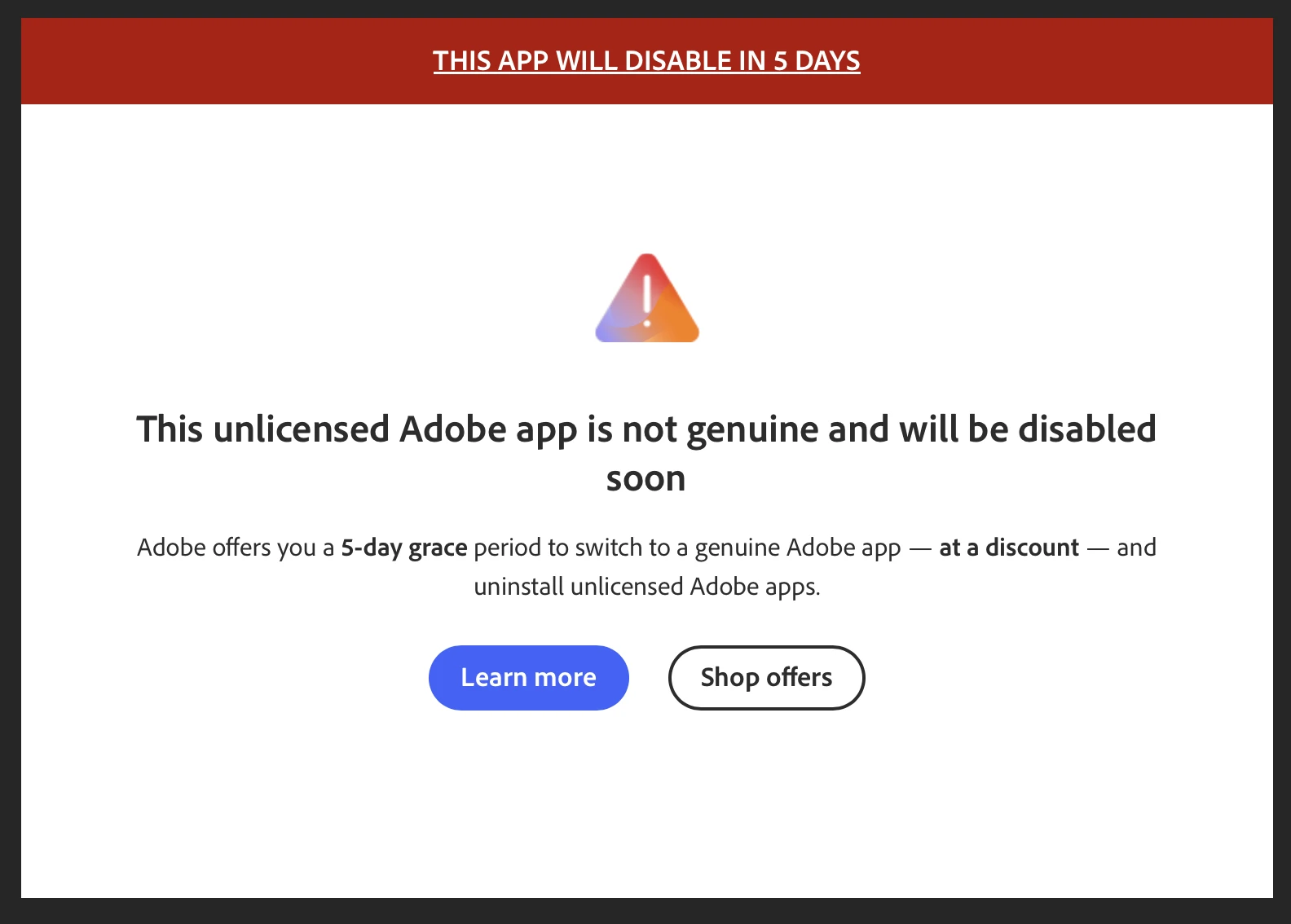Click 'THIS APP' at the banner link start
Screen dimensions: 1291x924
point(491,61)
